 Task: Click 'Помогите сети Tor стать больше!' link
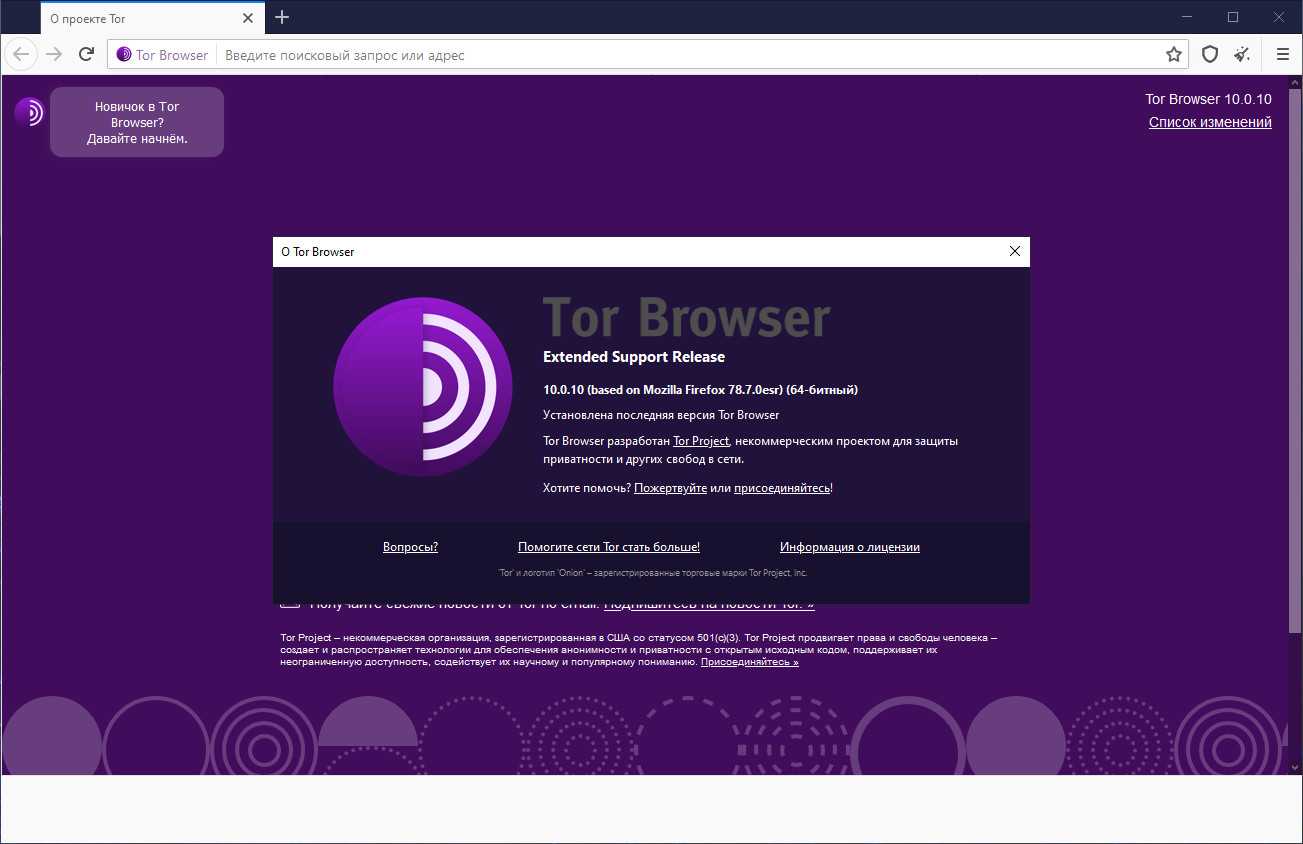[609, 547]
